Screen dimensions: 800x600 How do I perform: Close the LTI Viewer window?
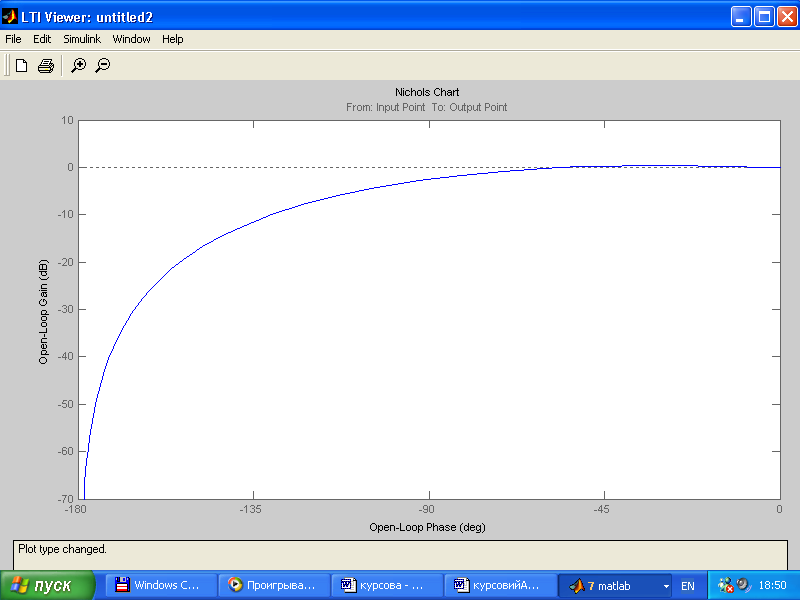point(787,17)
